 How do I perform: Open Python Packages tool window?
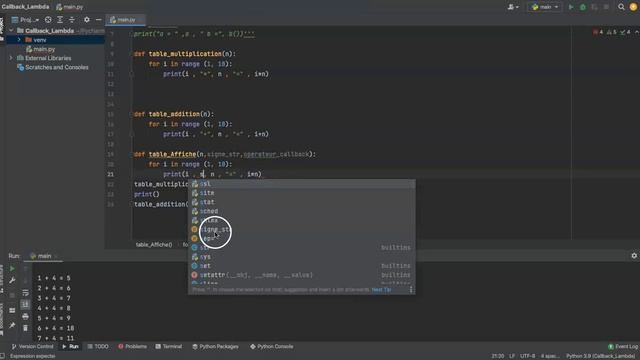point(215,346)
